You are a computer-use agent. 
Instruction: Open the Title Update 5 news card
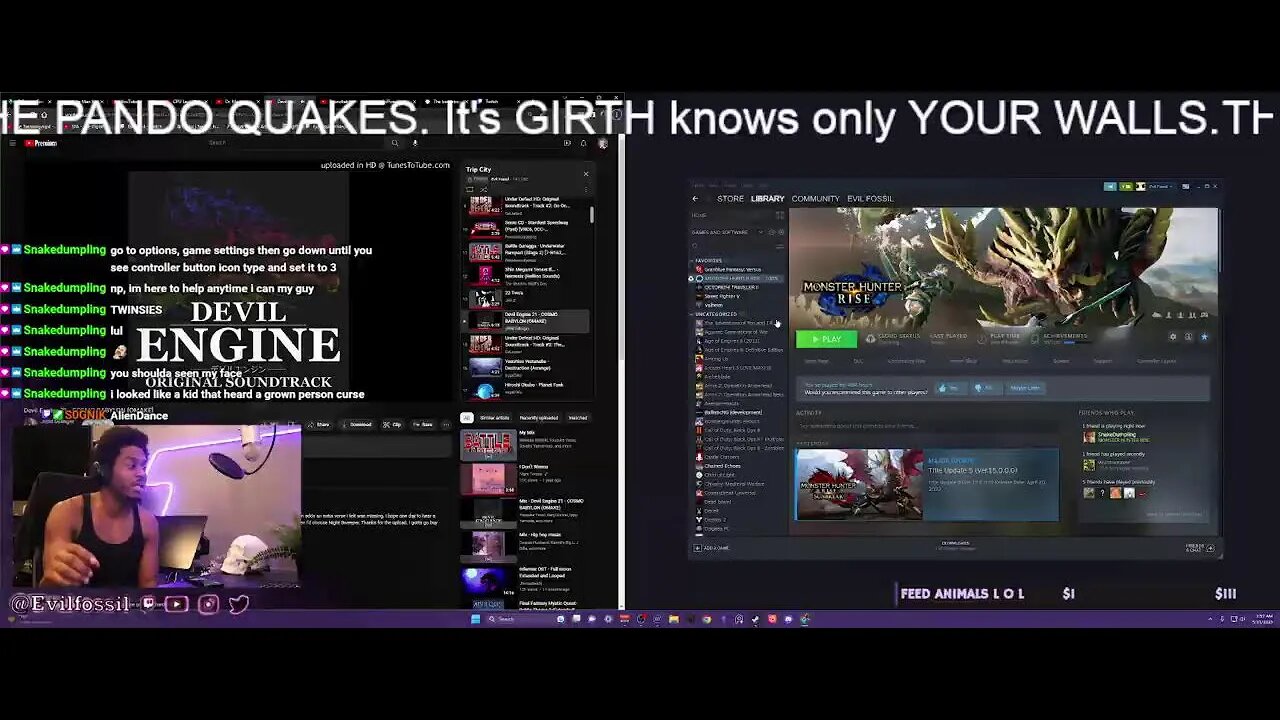(927, 485)
